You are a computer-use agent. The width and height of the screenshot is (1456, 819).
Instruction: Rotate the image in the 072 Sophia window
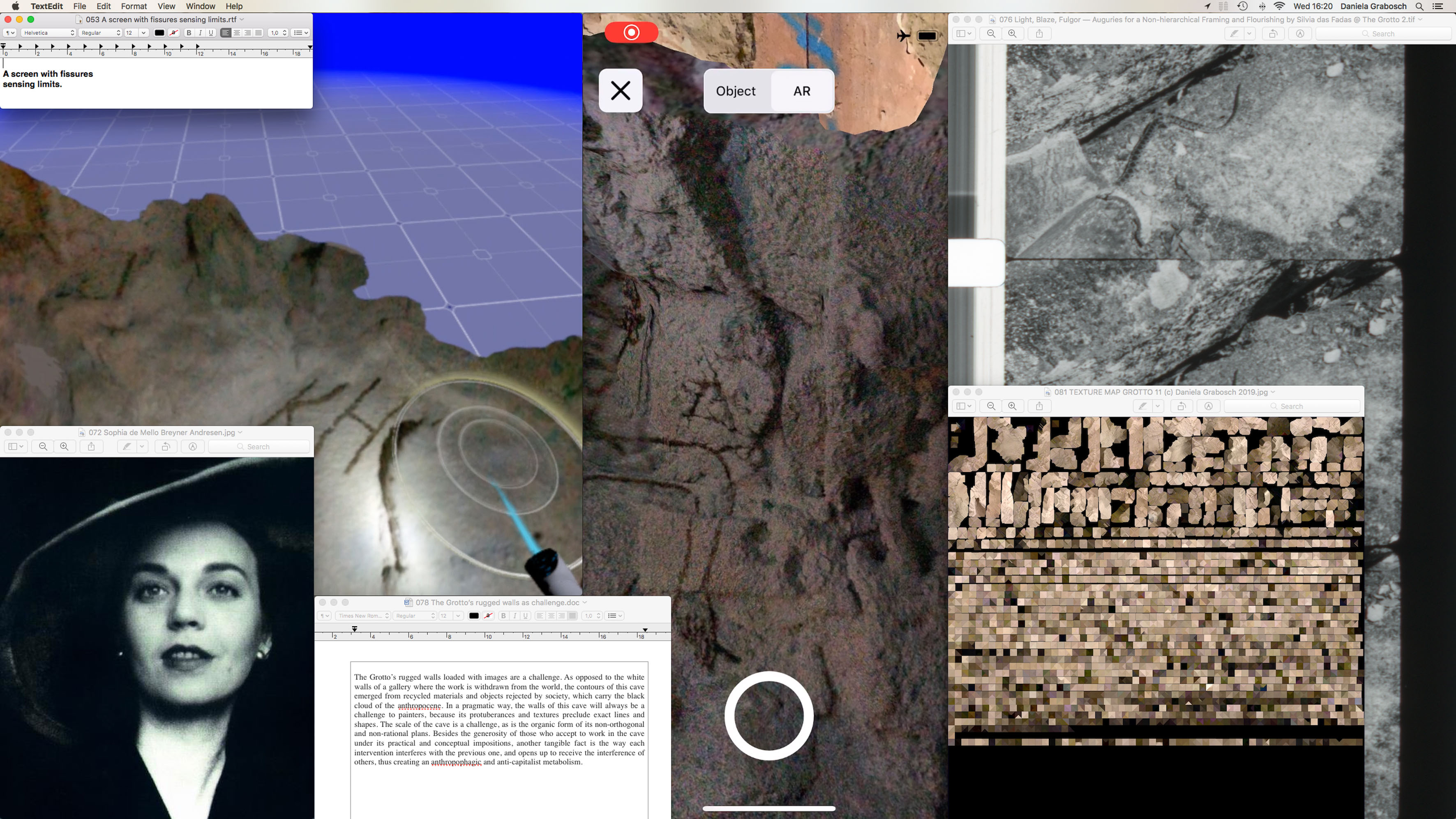[x=166, y=447]
